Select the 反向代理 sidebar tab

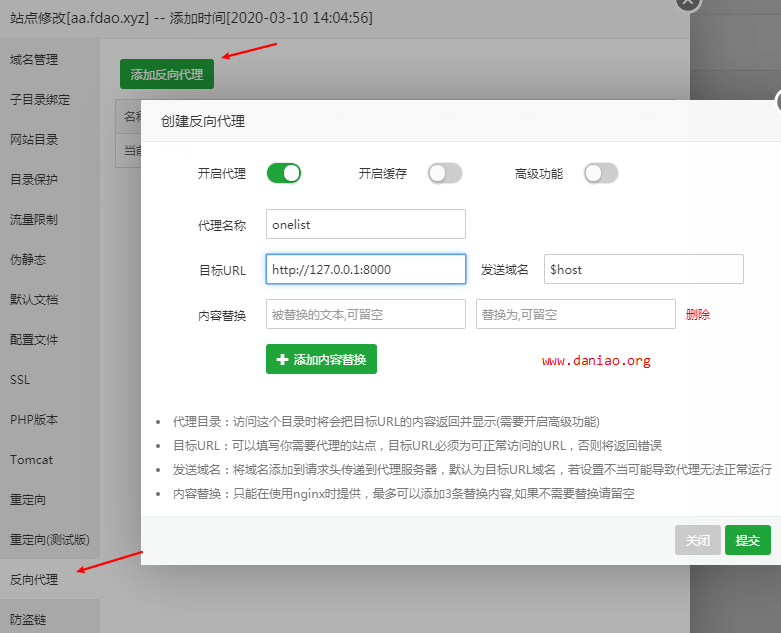tap(50, 579)
